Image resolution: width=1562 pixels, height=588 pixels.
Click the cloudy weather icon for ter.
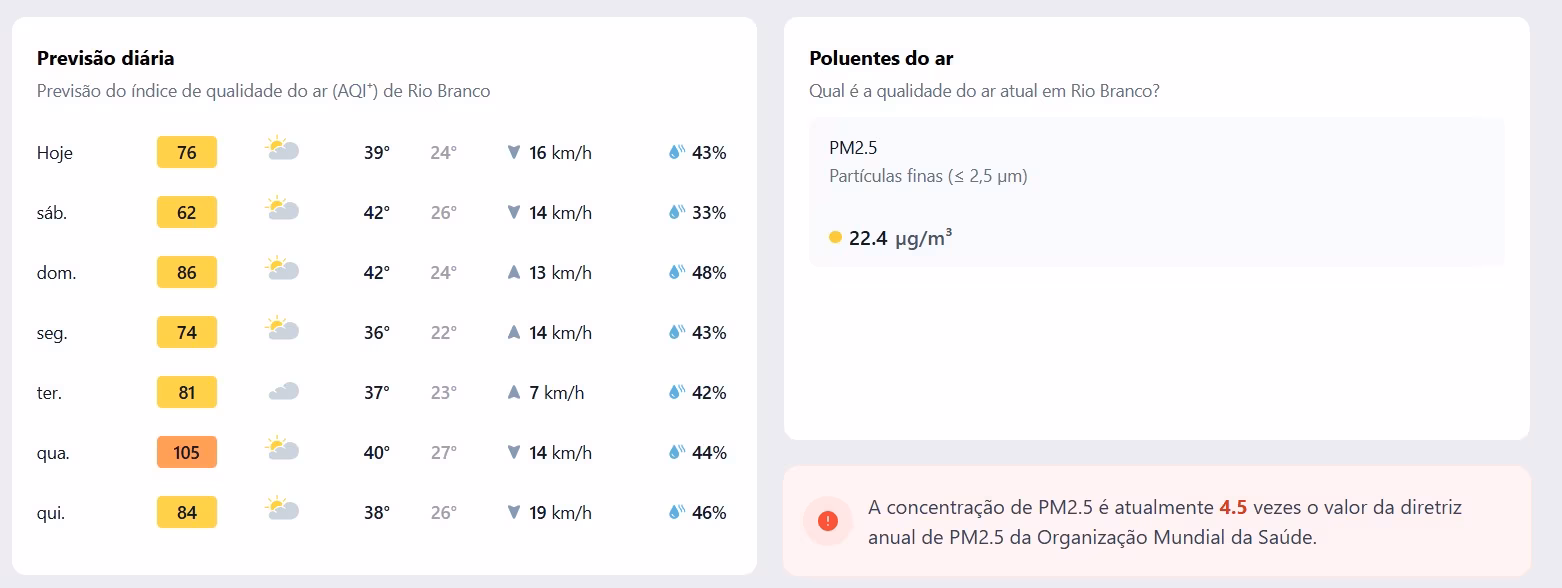[x=283, y=392]
